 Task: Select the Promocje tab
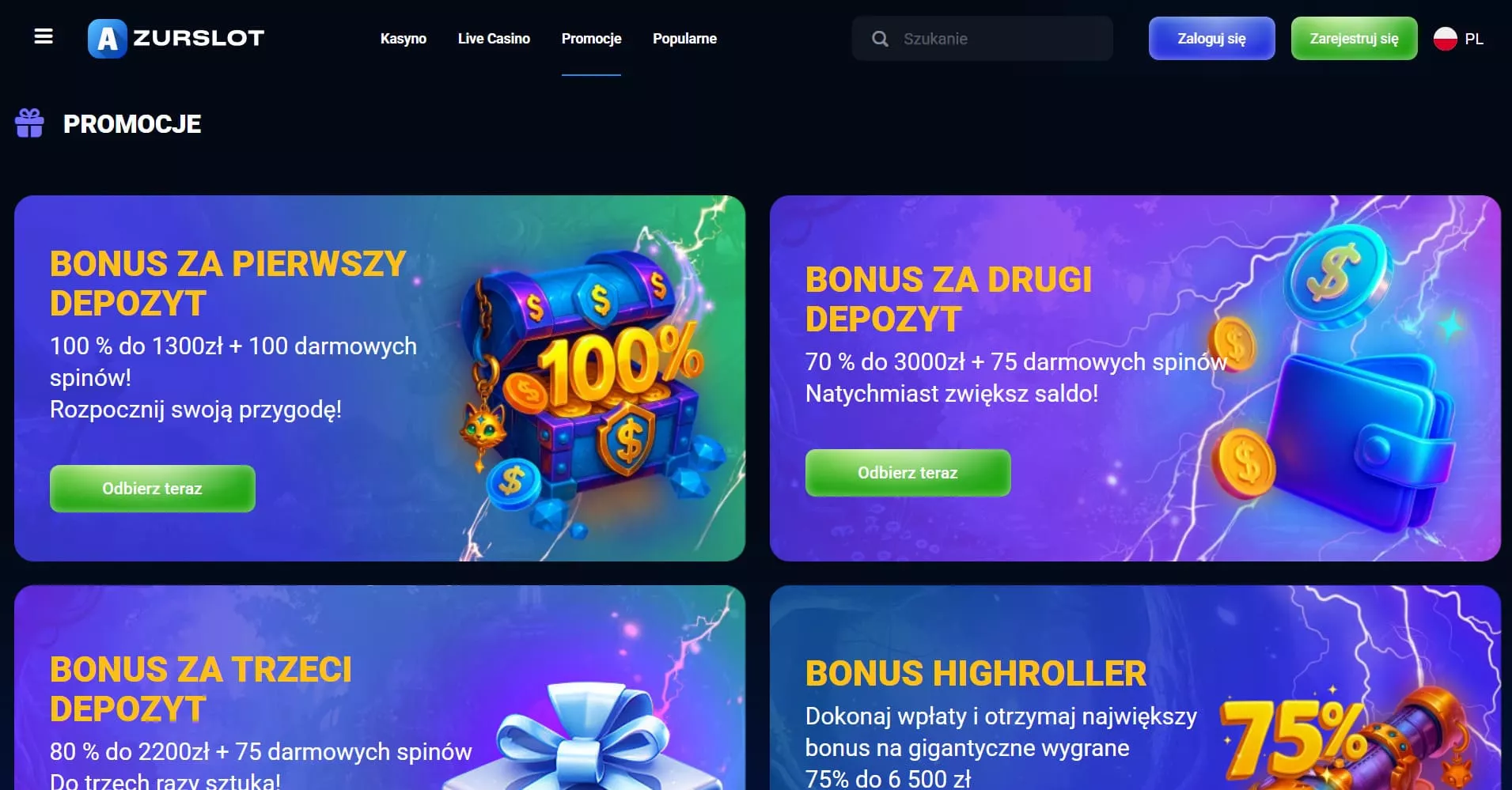point(591,38)
